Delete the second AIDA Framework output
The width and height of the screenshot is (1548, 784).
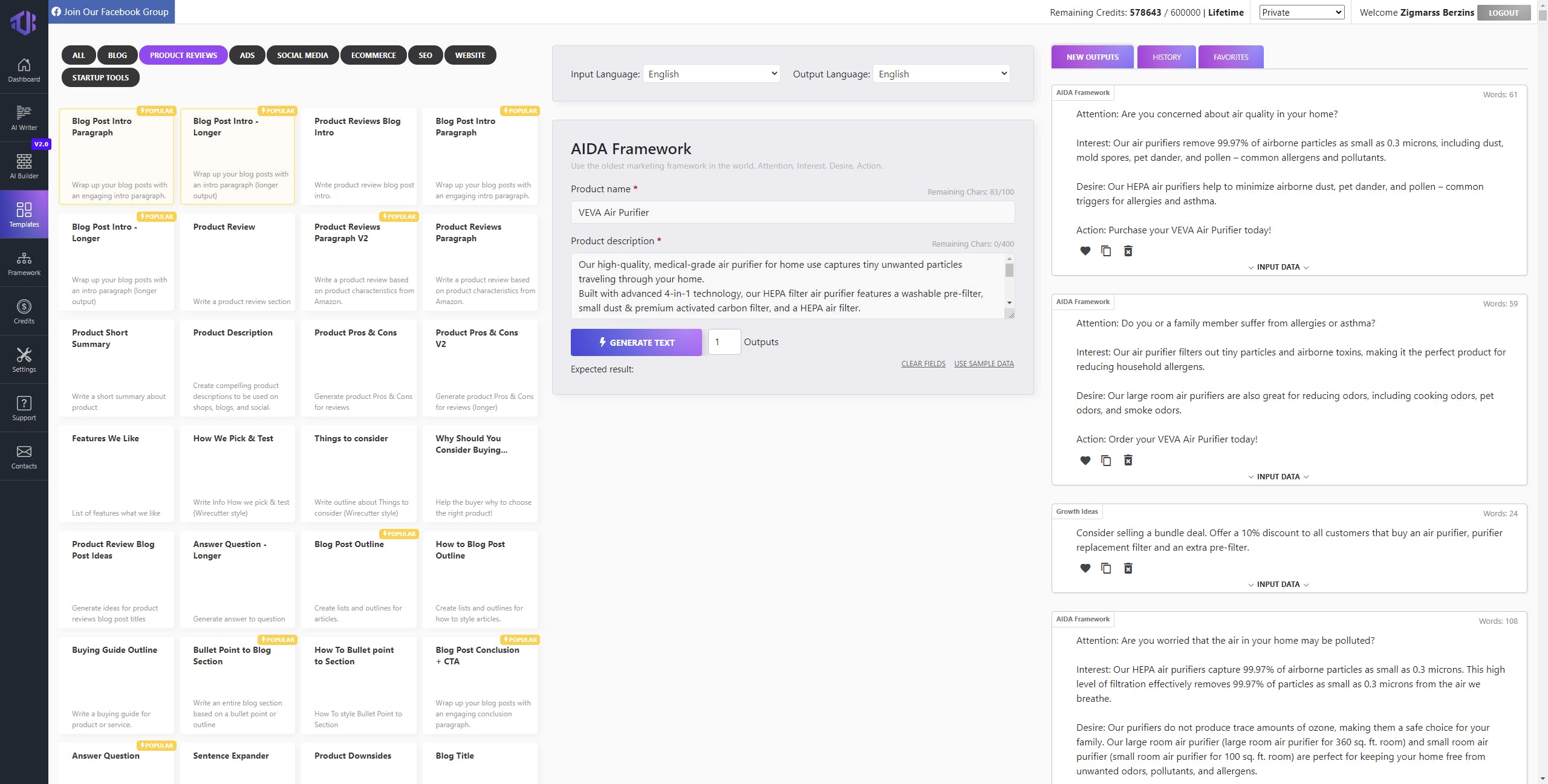tap(1128, 461)
